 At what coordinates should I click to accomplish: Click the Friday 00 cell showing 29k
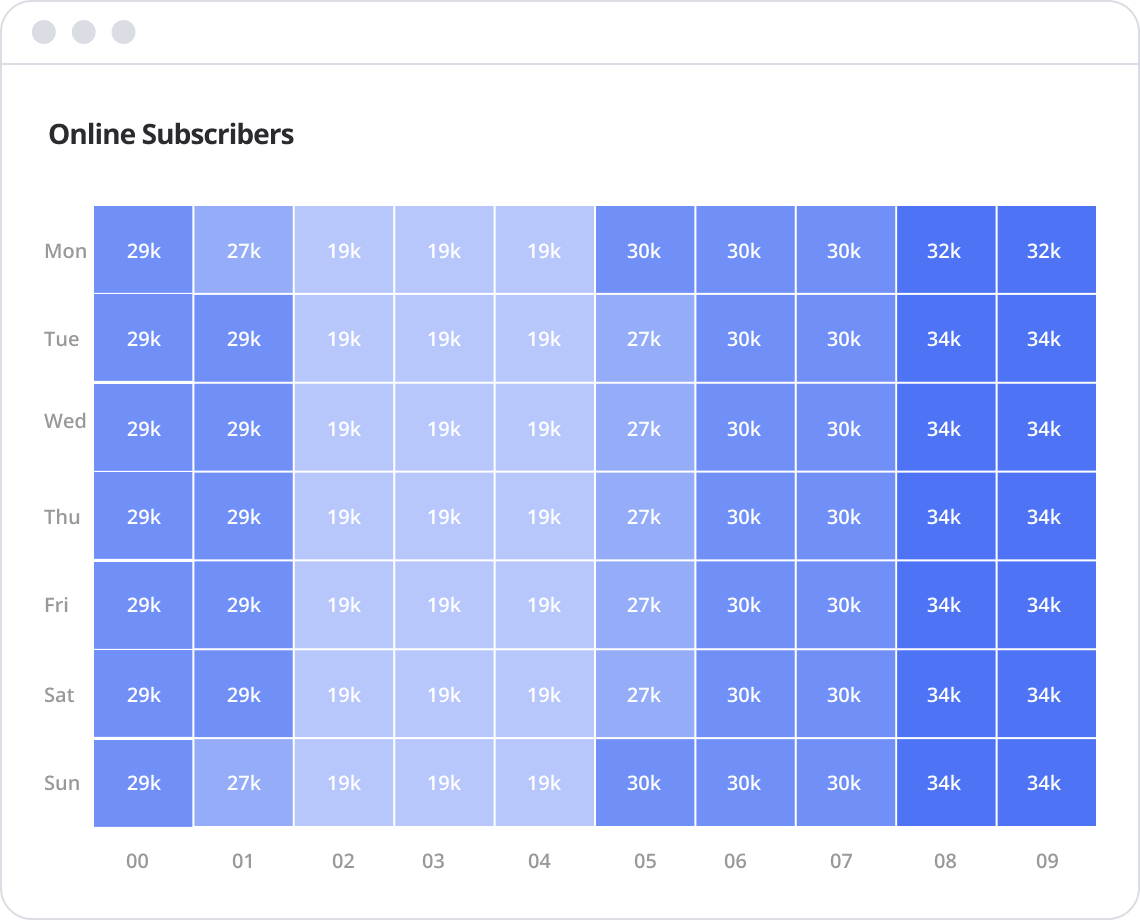point(143,605)
